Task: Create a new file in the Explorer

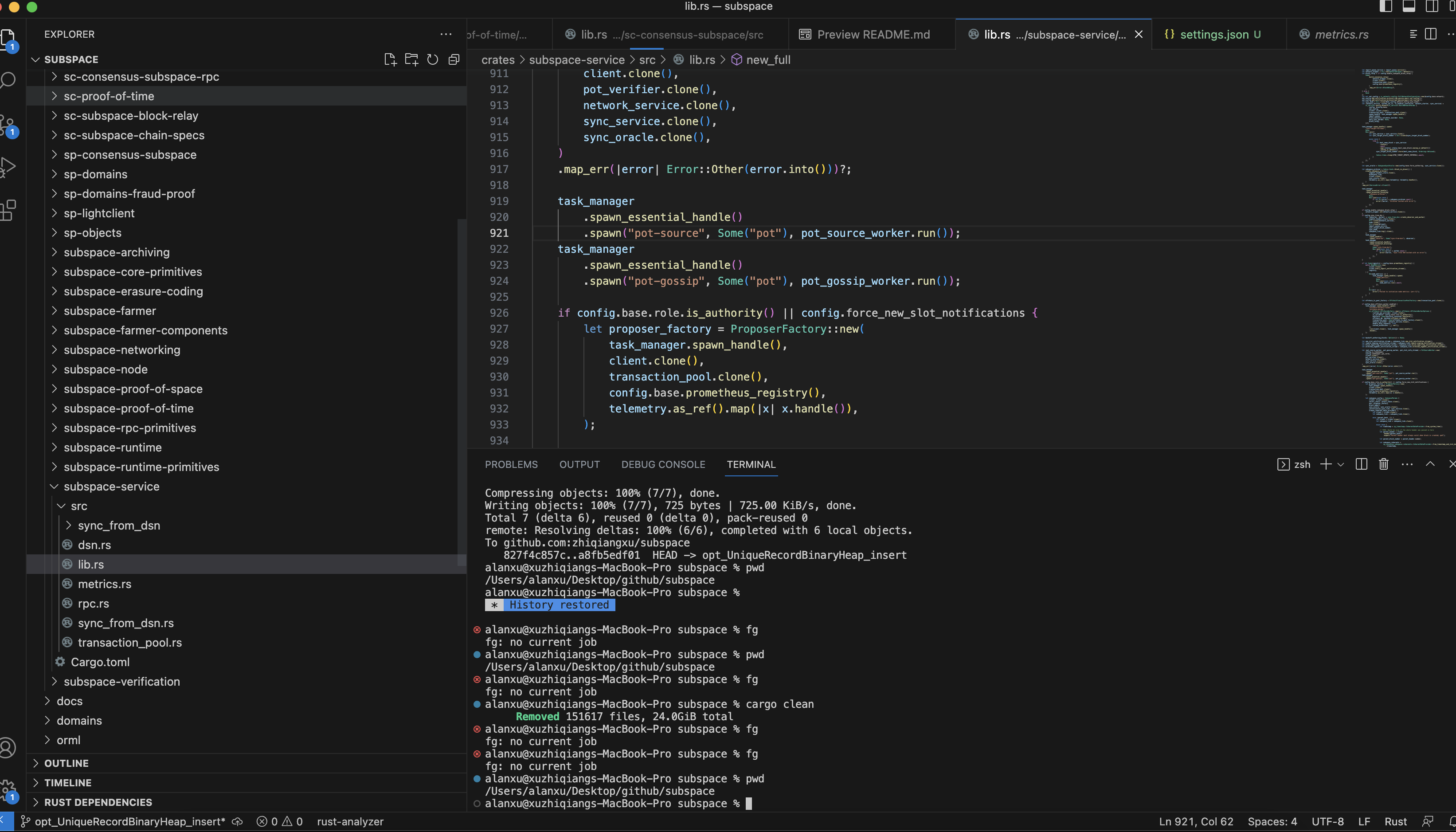Action: (391, 59)
